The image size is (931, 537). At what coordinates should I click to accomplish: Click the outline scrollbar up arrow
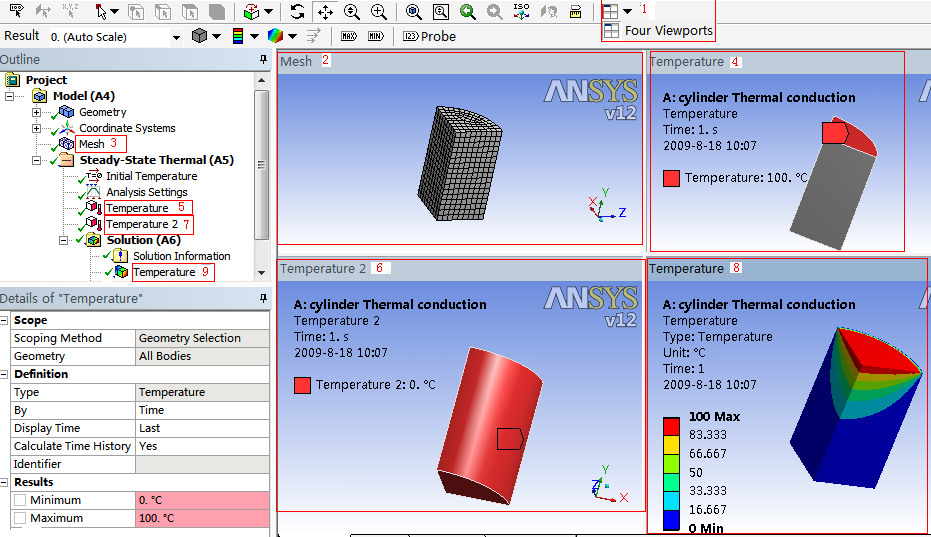tap(261, 80)
